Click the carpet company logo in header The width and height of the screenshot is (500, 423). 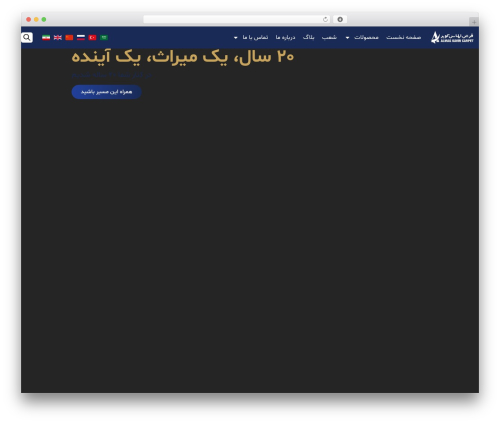point(452,37)
